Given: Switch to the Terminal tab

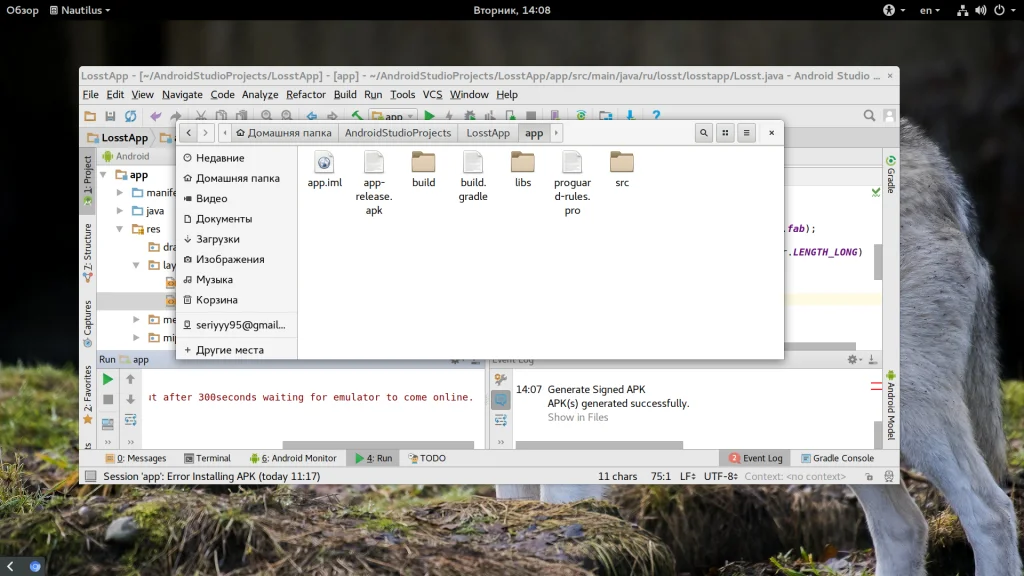Looking at the screenshot, I should click(206, 458).
